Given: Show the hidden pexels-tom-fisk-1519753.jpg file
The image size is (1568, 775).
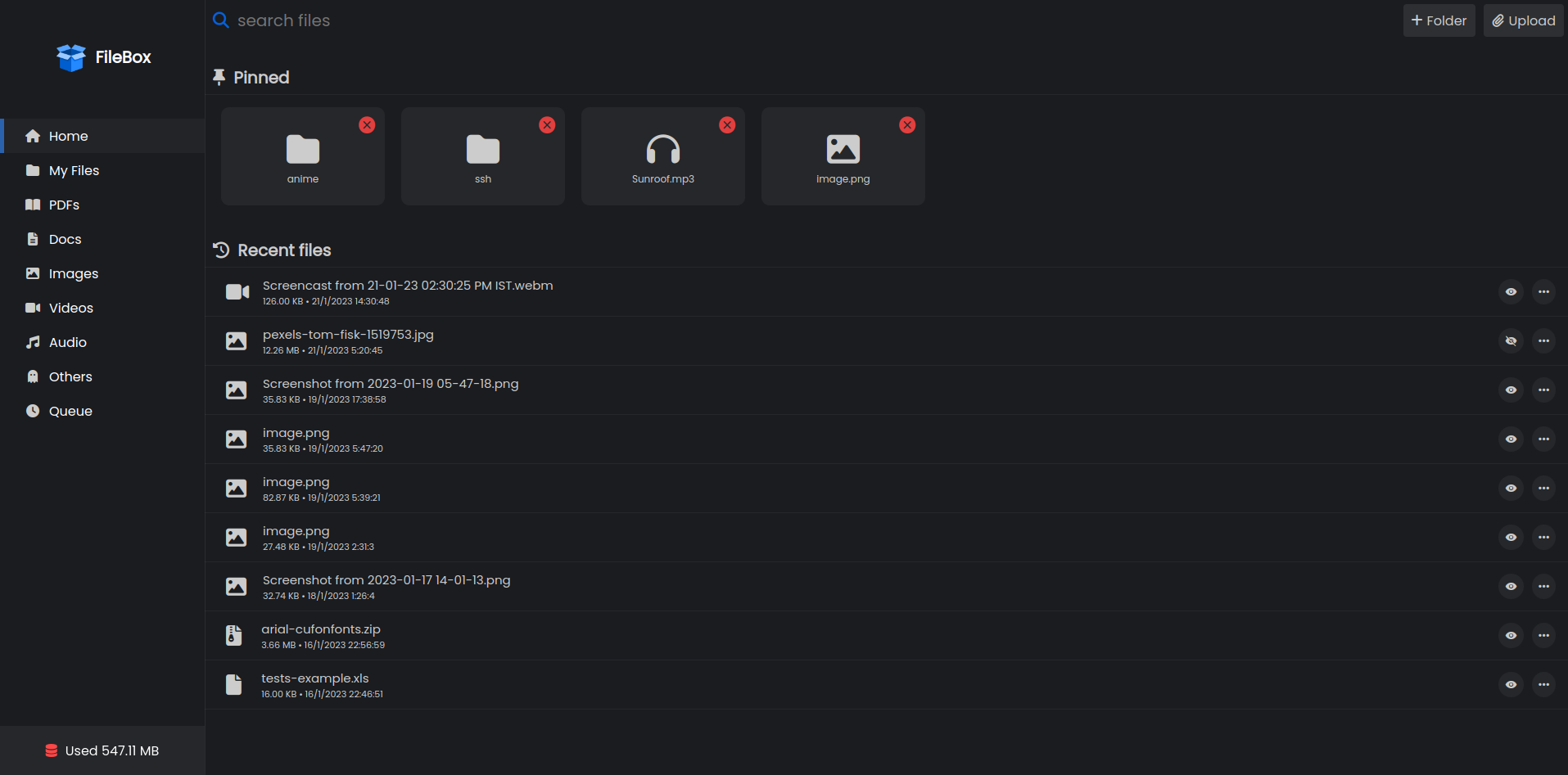Looking at the screenshot, I should [x=1511, y=341].
